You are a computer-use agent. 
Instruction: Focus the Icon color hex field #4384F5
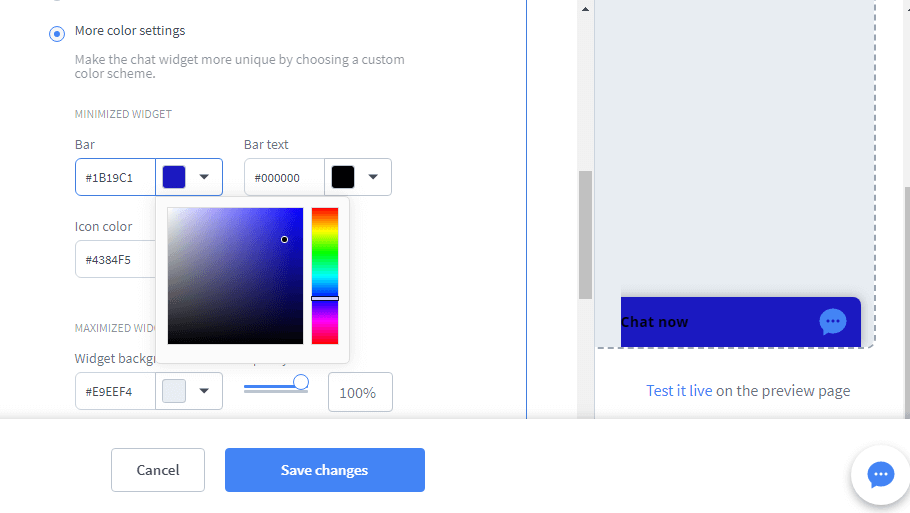pyautogui.click(x=115, y=259)
